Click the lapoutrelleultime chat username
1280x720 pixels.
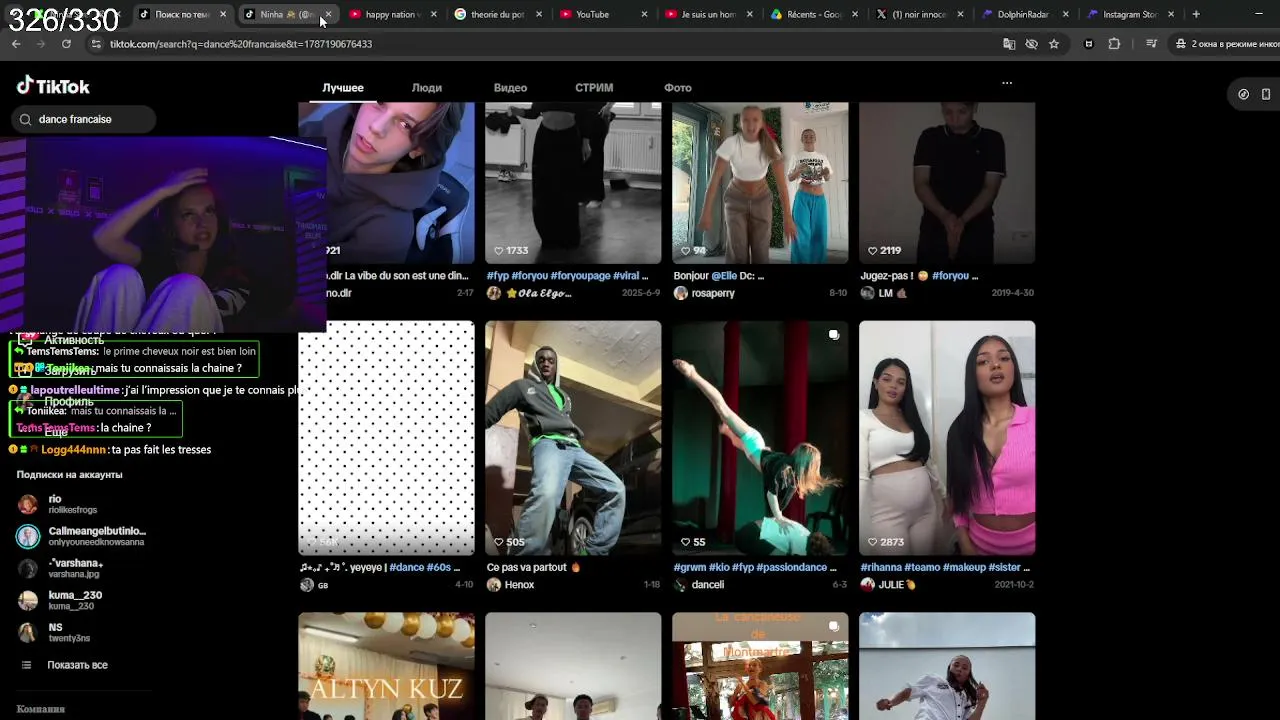(75, 390)
